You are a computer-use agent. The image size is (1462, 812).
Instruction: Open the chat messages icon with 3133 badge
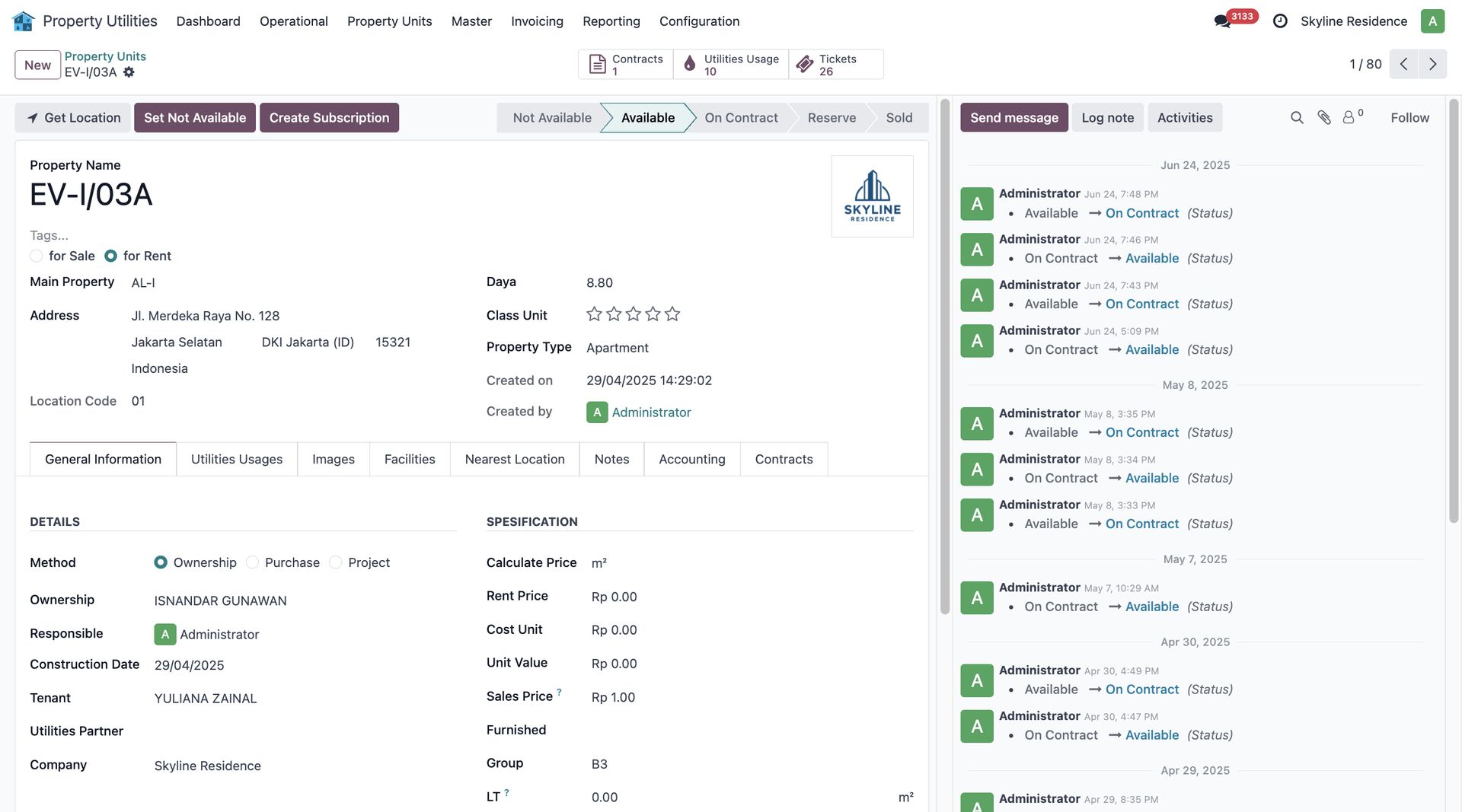pyautogui.click(x=1223, y=21)
